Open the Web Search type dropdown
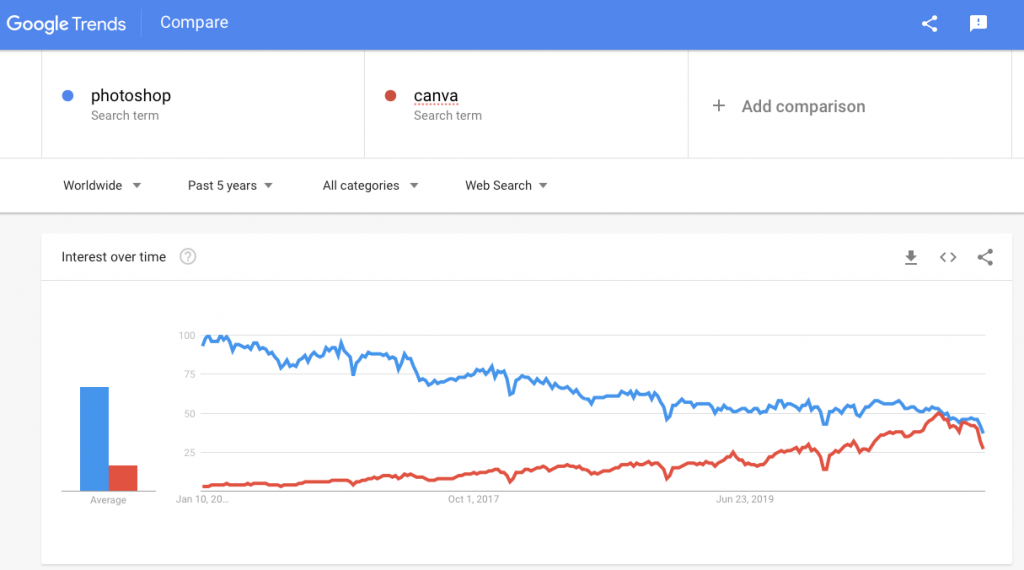Image resolution: width=1024 pixels, height=570 pixels. [x=506, y=185]
